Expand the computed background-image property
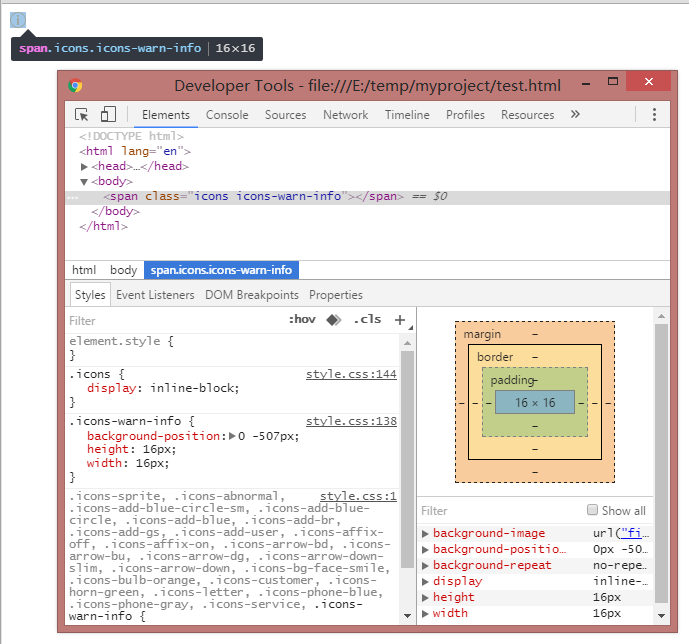 426,534
